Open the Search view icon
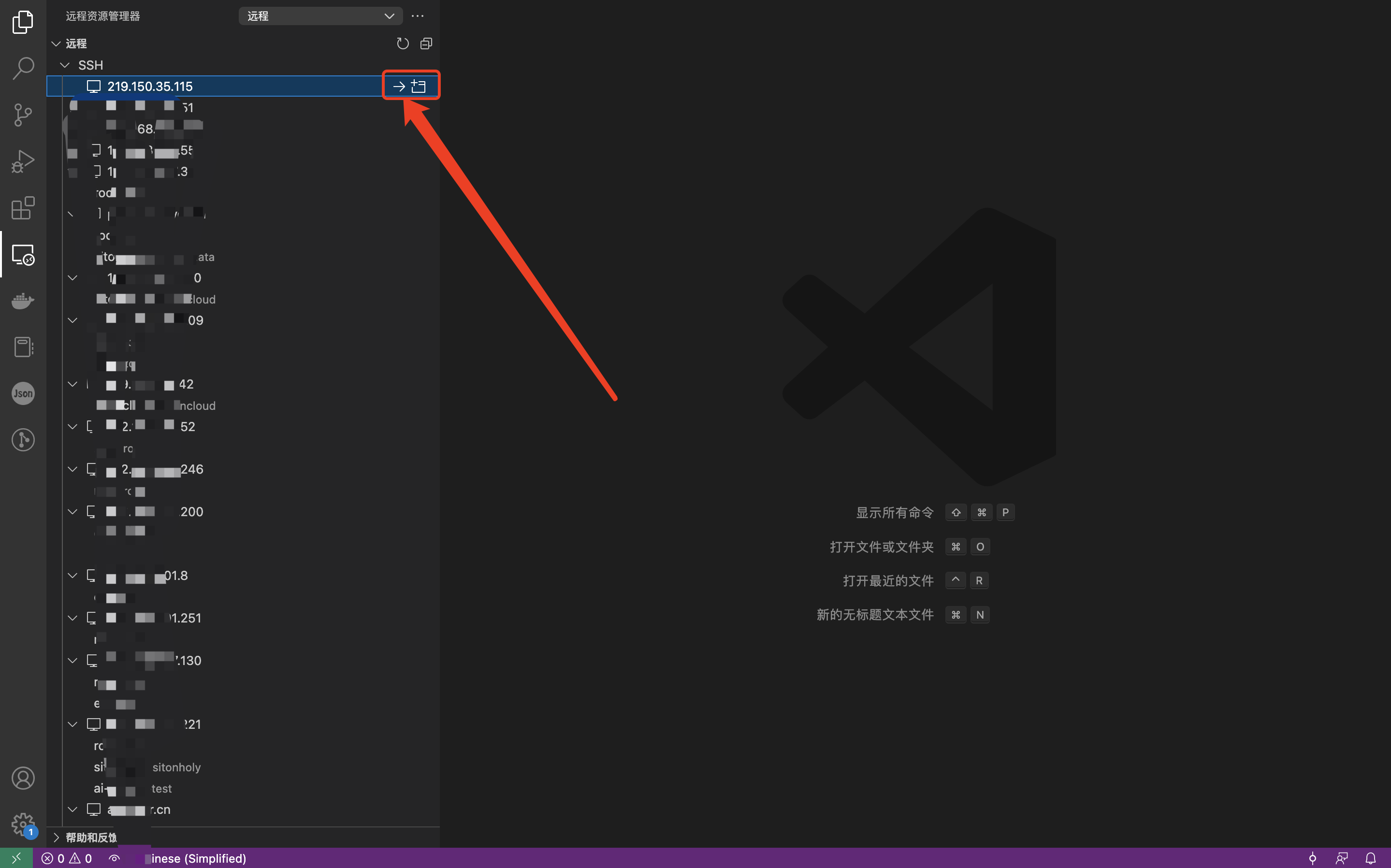 23,68
